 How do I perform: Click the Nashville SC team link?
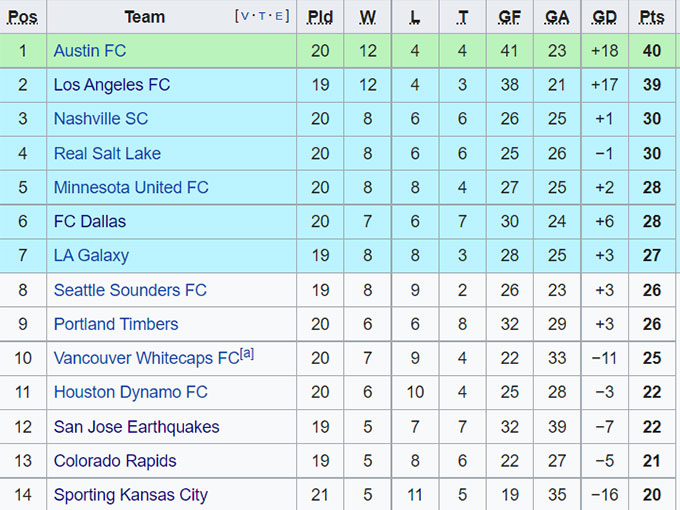click(x=101, y=119)
